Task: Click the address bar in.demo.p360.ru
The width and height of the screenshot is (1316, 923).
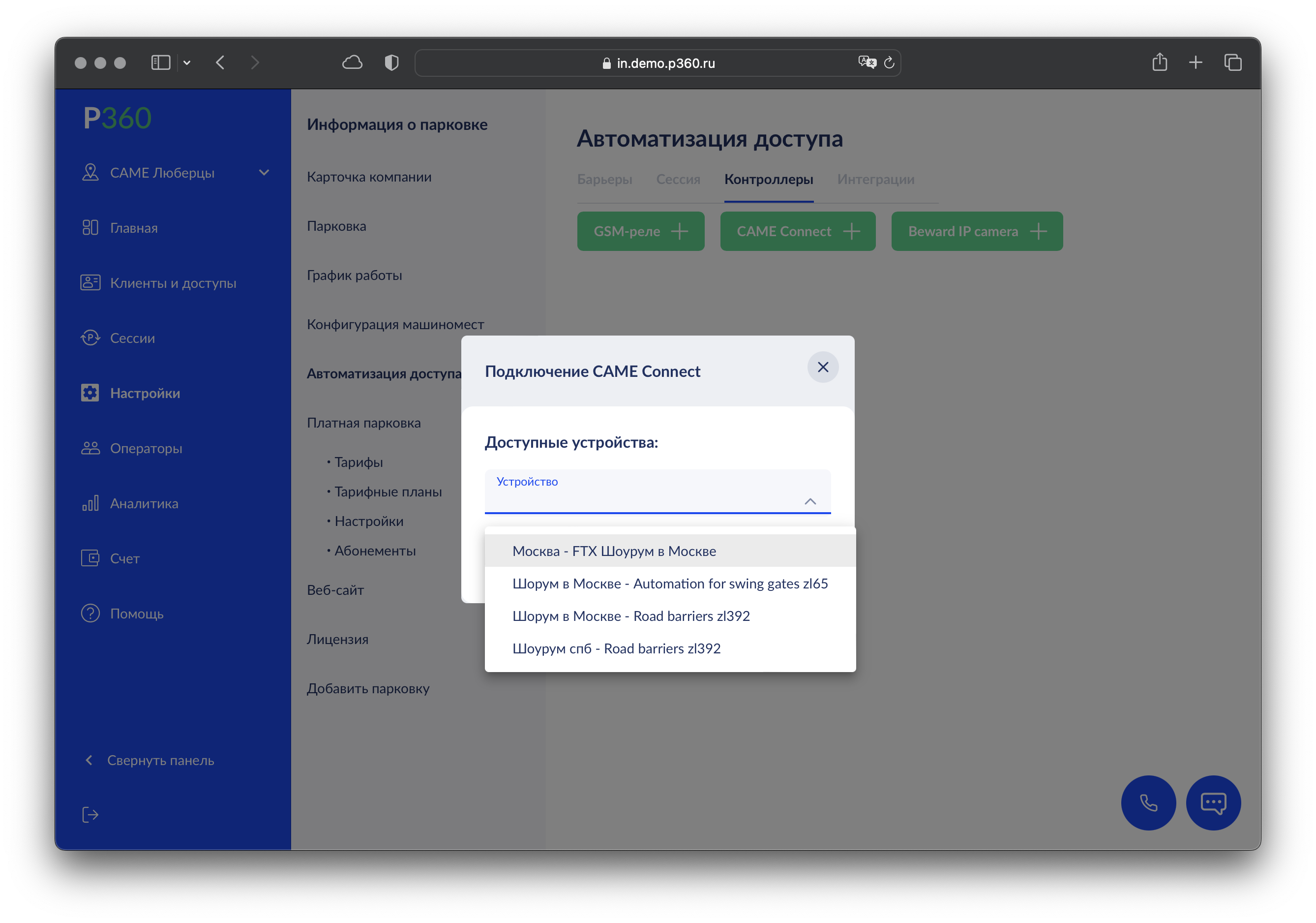Action: coord(658,63)
